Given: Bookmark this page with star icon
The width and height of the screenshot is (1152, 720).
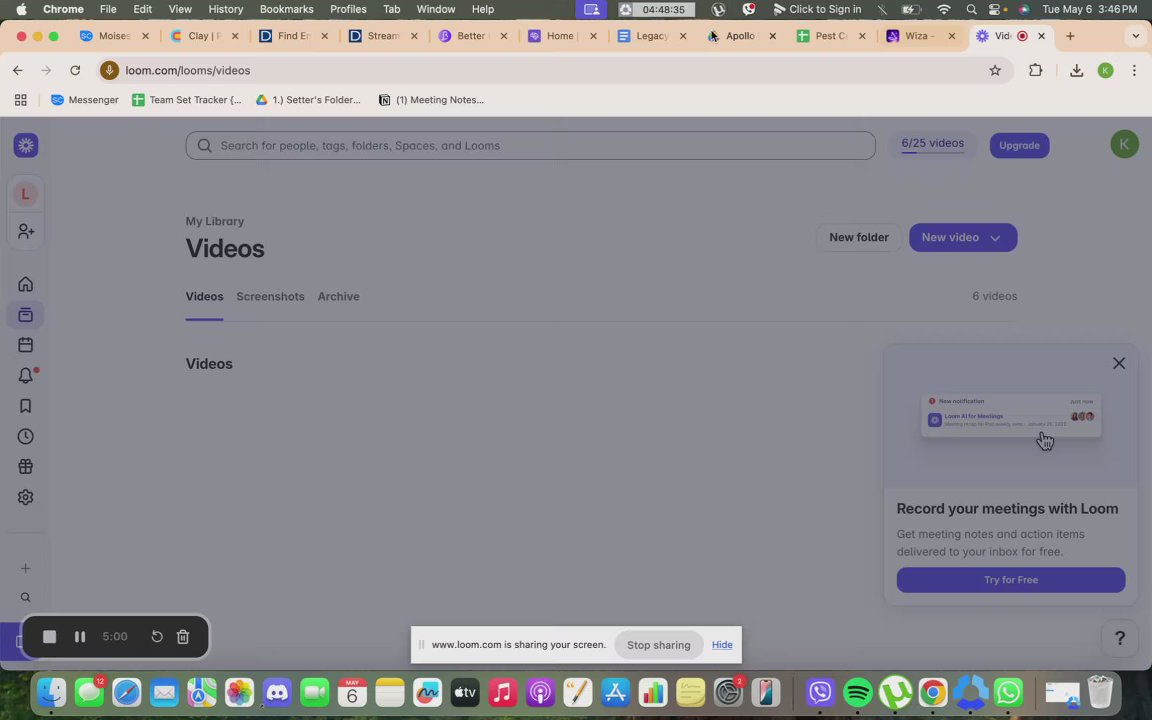Looking at the screenshot, I should coord(995,71).
